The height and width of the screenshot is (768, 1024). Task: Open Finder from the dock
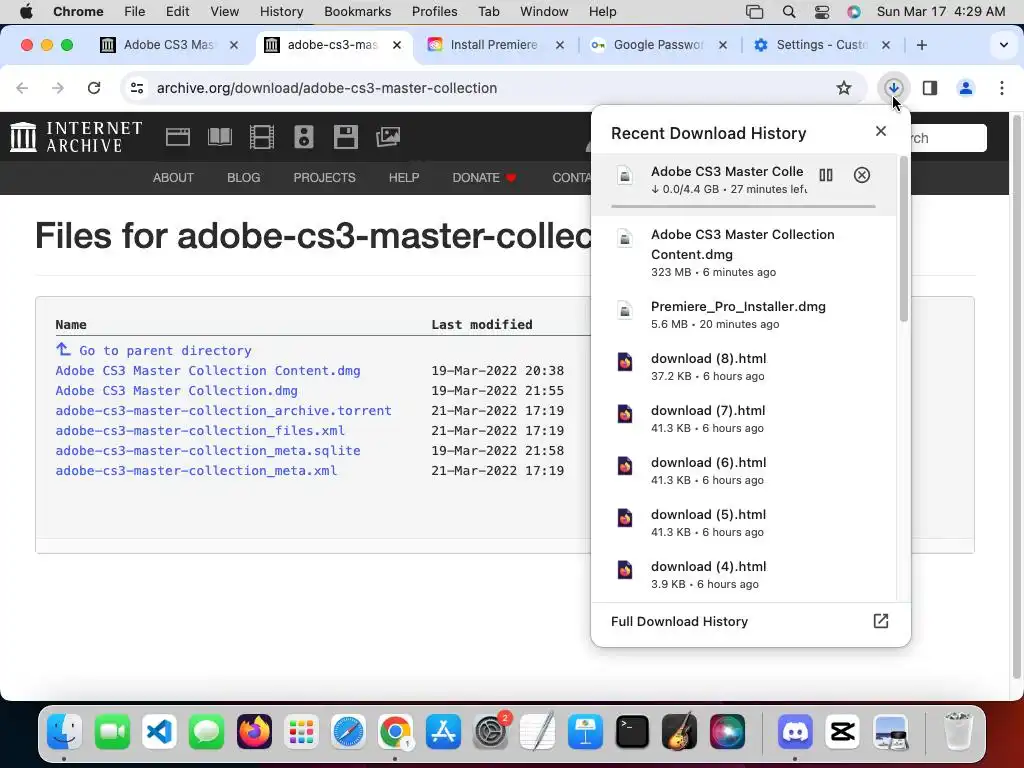click(64, 731)
